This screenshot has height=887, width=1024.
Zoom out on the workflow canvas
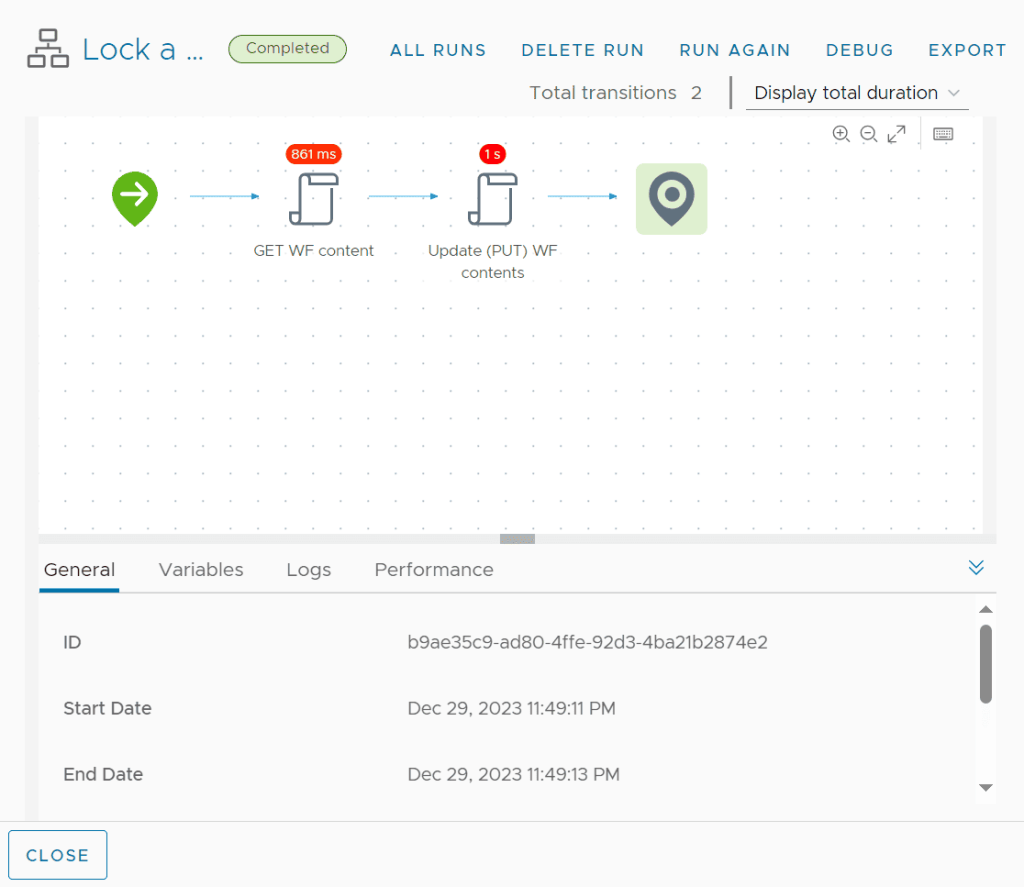pyautogui.click(x=869, y=134)
